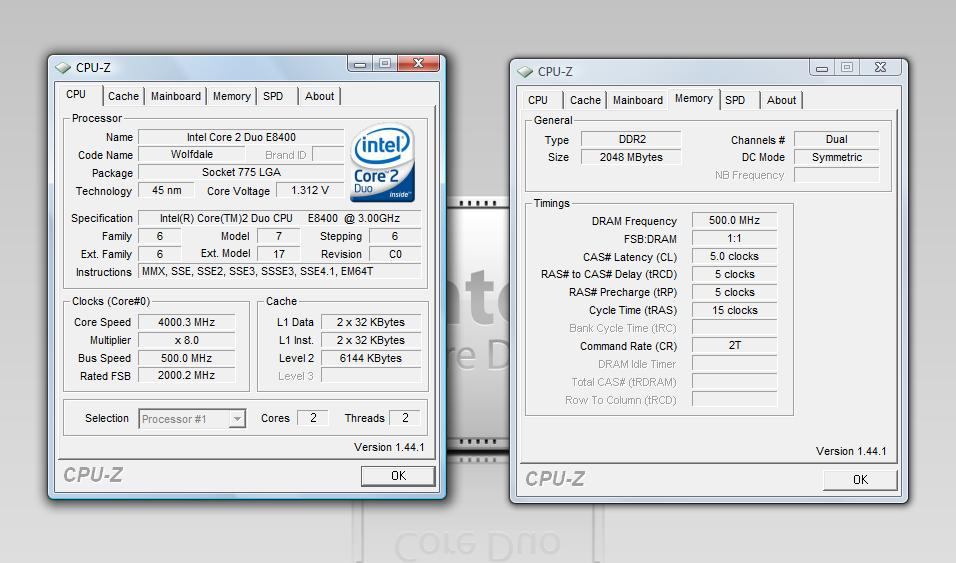Expand the Processor #1 selection dropdown
This screenshot has height=563, width=956.
237,418
